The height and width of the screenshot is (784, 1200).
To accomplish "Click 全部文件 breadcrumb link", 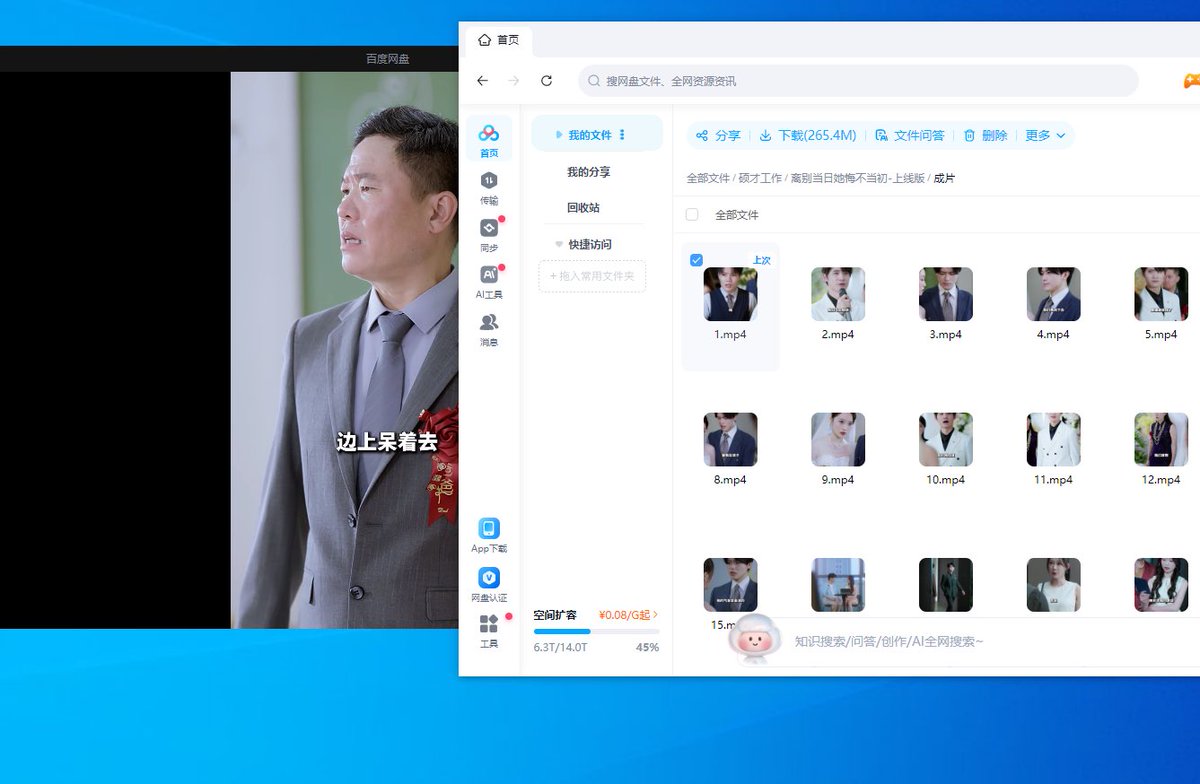I will coord(708,178).
